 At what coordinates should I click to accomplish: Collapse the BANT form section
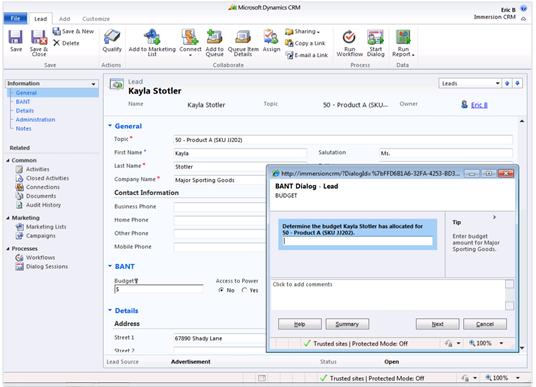pyautogui.click(x=110, y=266)
